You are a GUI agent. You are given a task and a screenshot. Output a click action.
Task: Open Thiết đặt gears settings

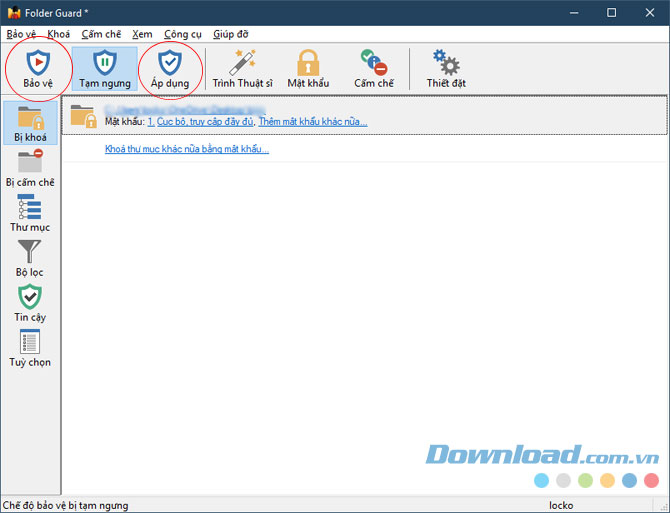click(x=445, y=67)
